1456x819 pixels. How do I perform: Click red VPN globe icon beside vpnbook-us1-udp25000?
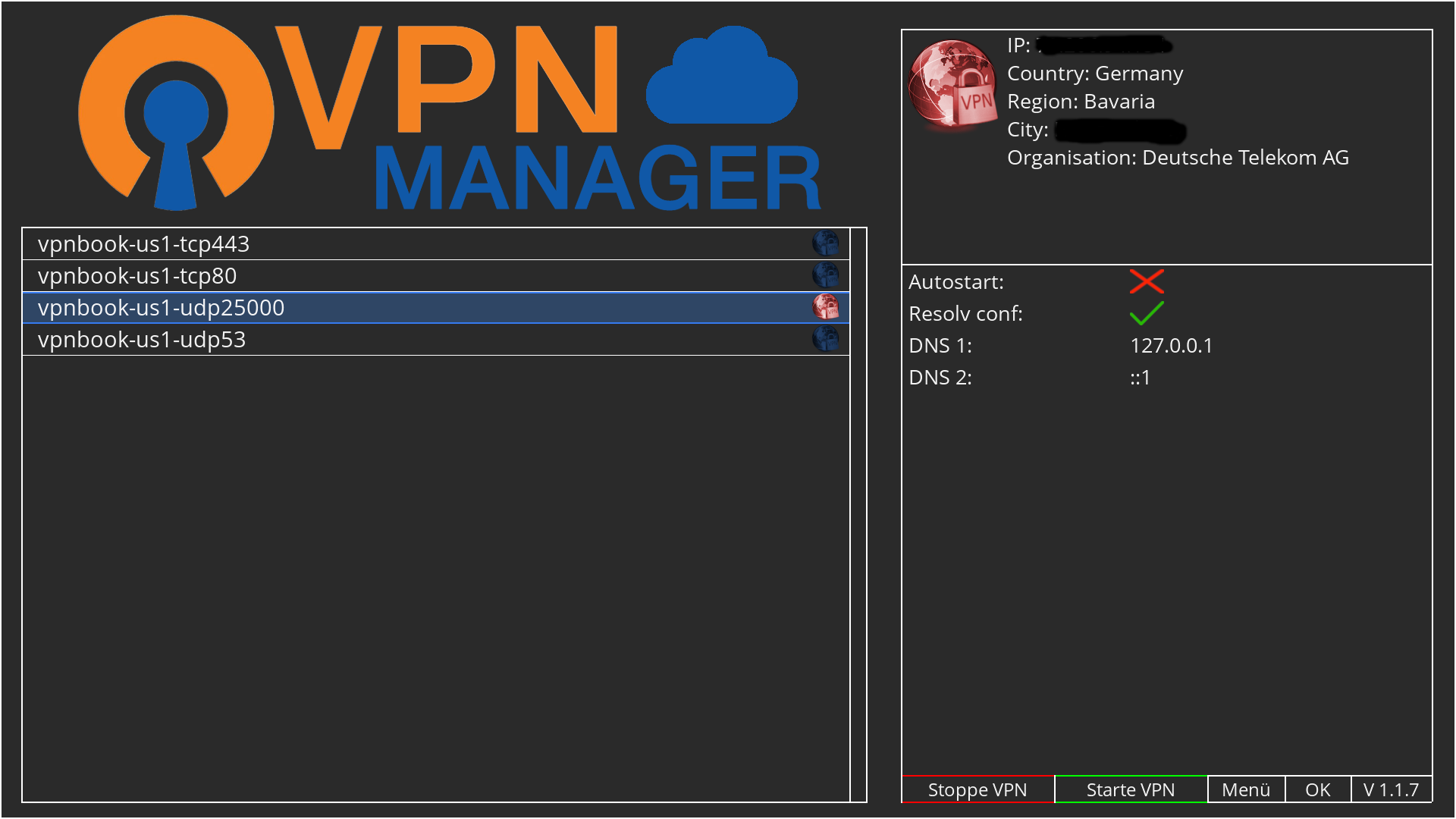825,307
